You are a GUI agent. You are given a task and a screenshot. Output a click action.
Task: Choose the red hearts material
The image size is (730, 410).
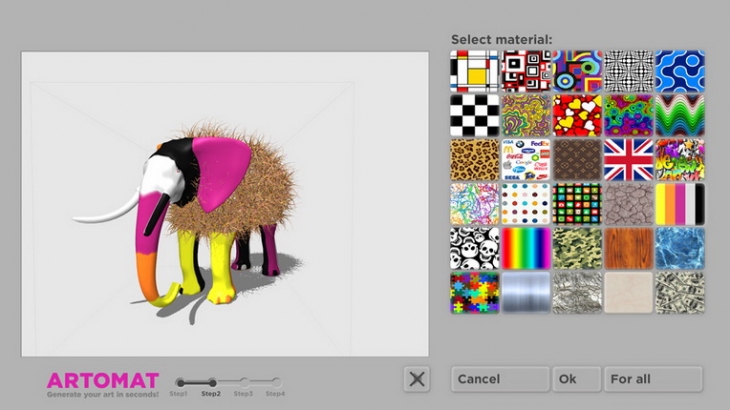(577, 115)
